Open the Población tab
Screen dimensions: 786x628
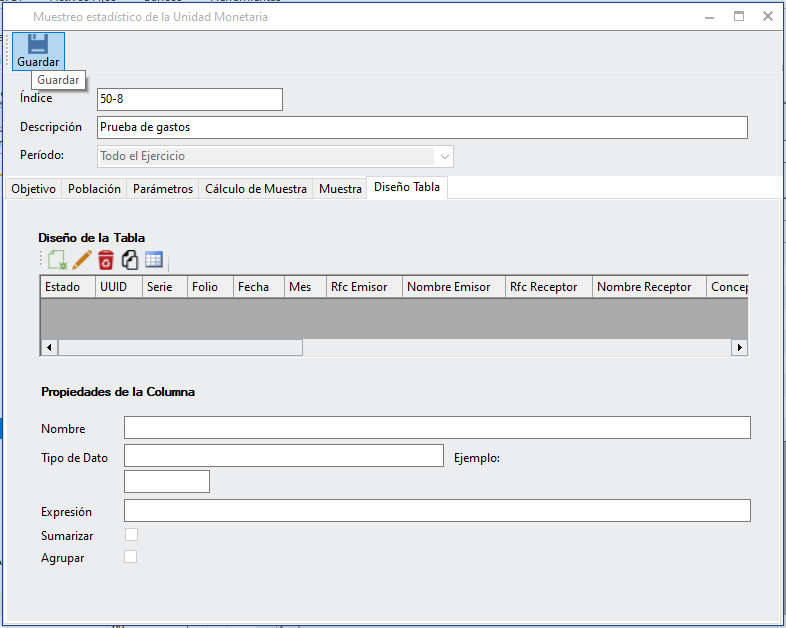coord(94,189)
